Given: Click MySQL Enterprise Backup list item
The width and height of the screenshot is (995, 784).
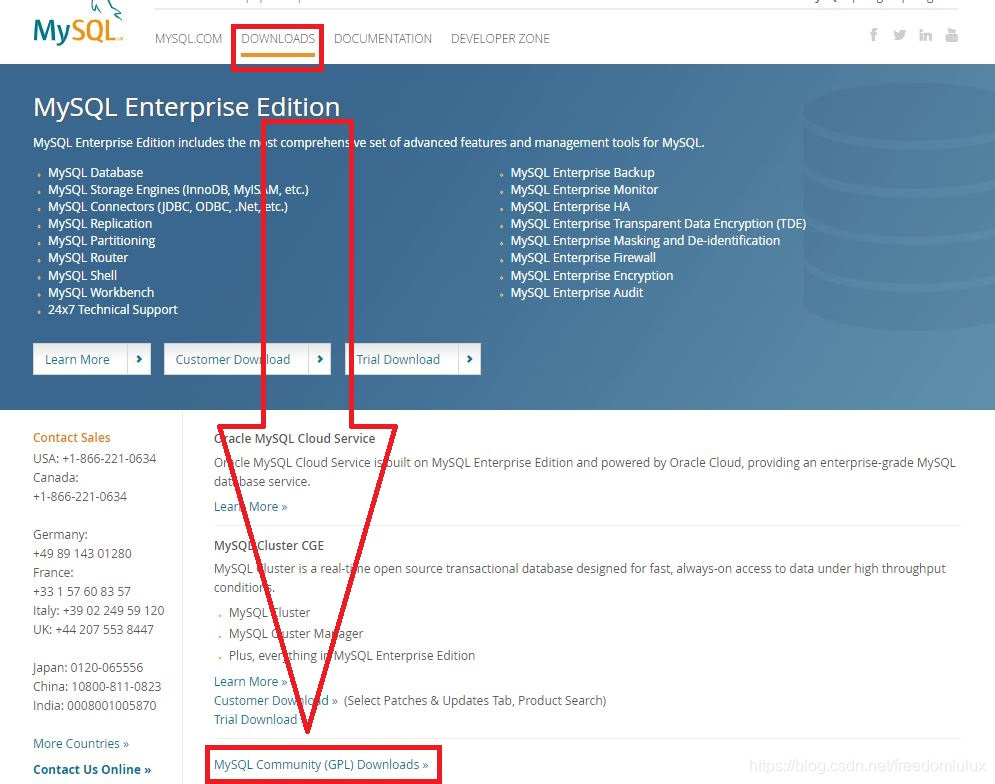Looking at the screenshot, I should pyautogui.click(x=583, y=173).
